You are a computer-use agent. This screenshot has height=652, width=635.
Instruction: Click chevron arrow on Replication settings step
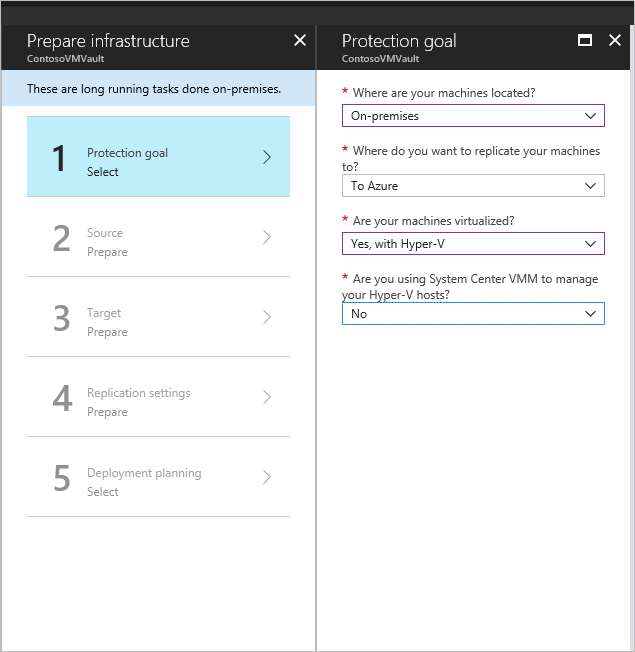point(267,397)
